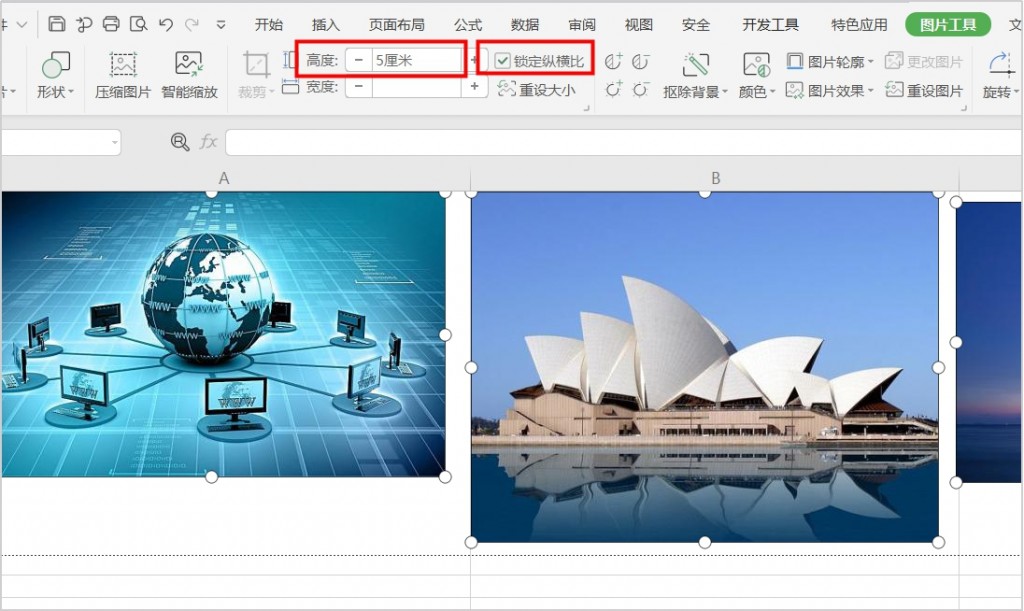
Task: Click the Shapes (形状) icon
Action: tap(56, 65)
